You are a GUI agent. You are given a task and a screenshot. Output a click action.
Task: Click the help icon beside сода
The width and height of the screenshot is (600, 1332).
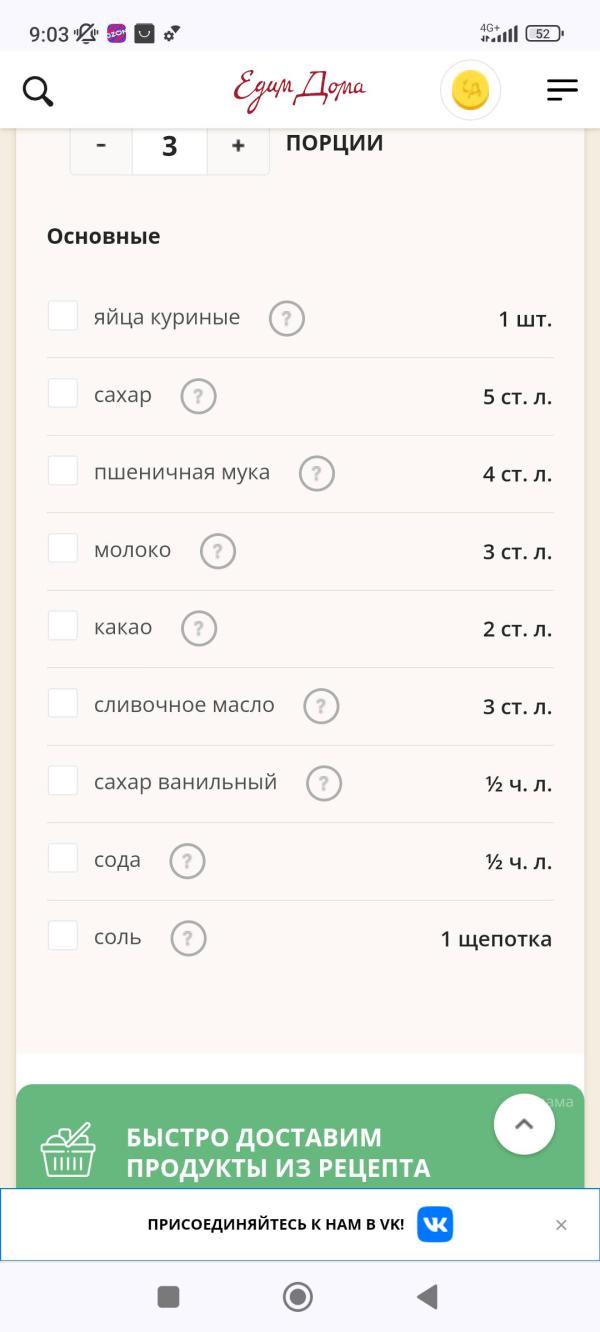(187, 861)
